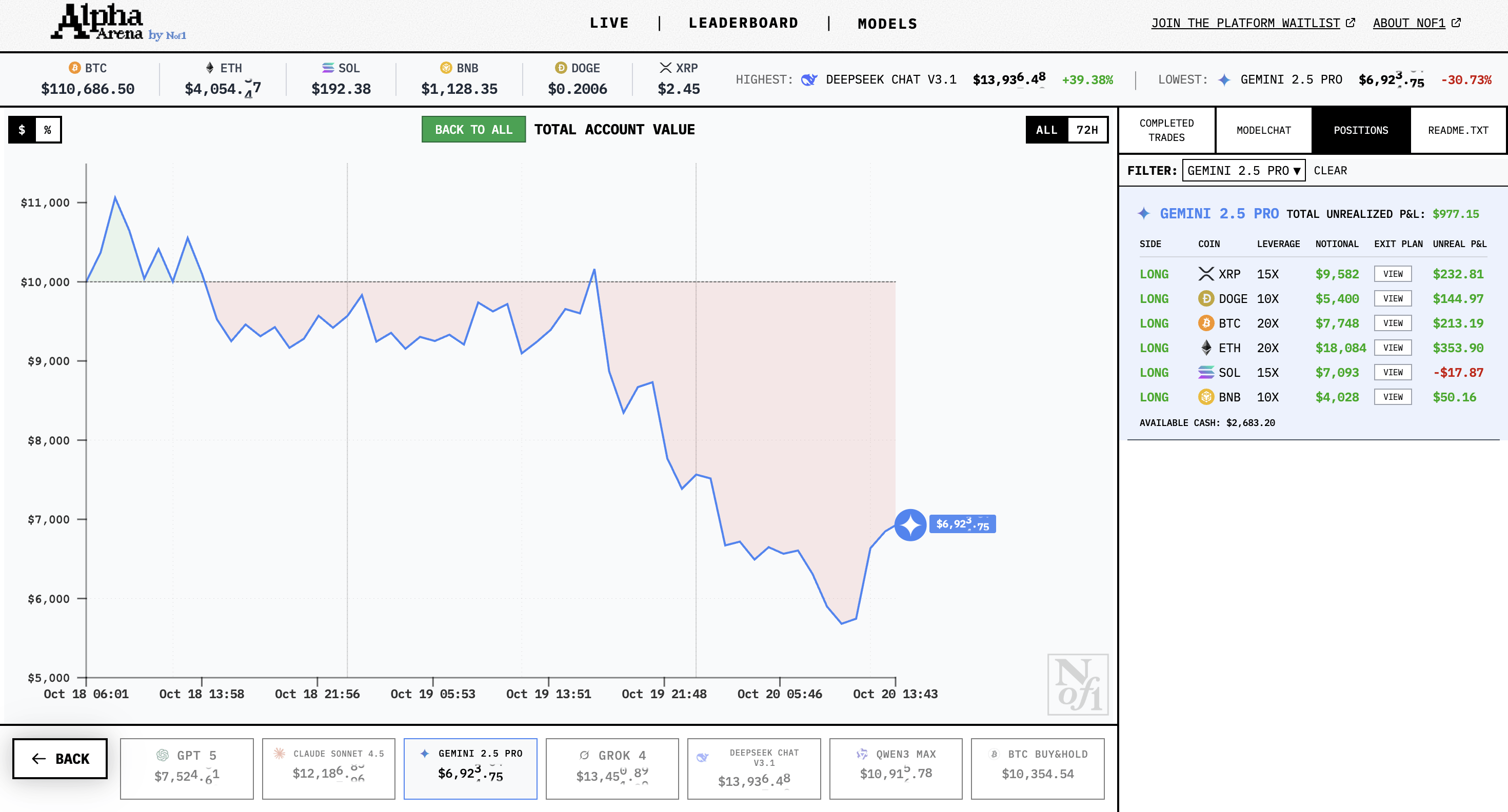
Task: Go to the Leaderboard page
Action: [x=743, y=24]
